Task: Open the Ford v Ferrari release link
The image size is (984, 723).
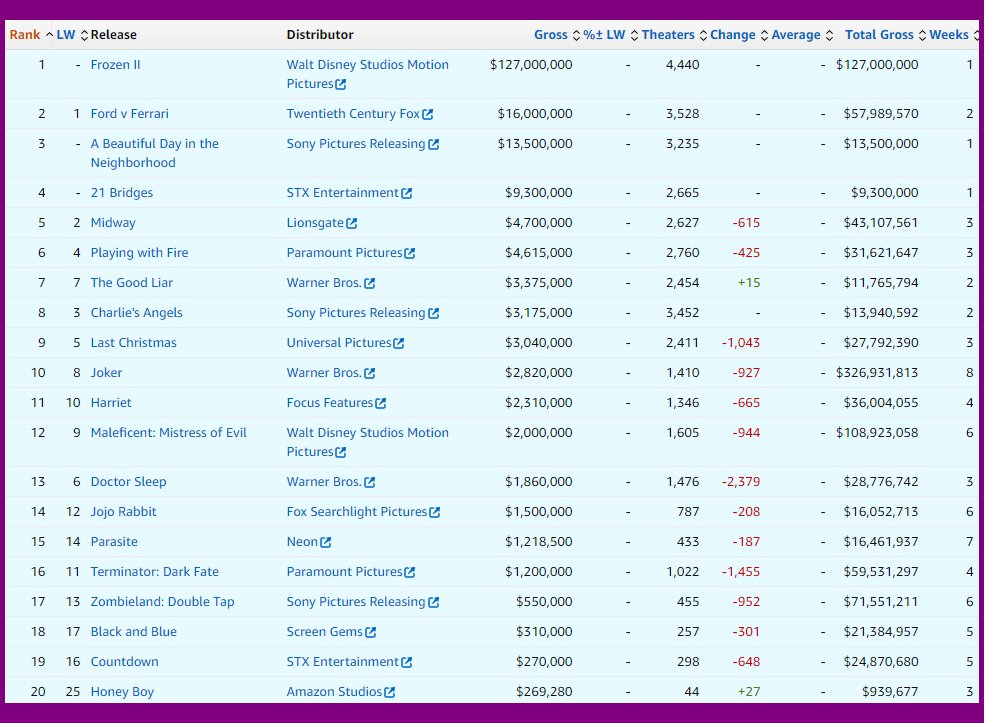Action: tap(129, 114)
